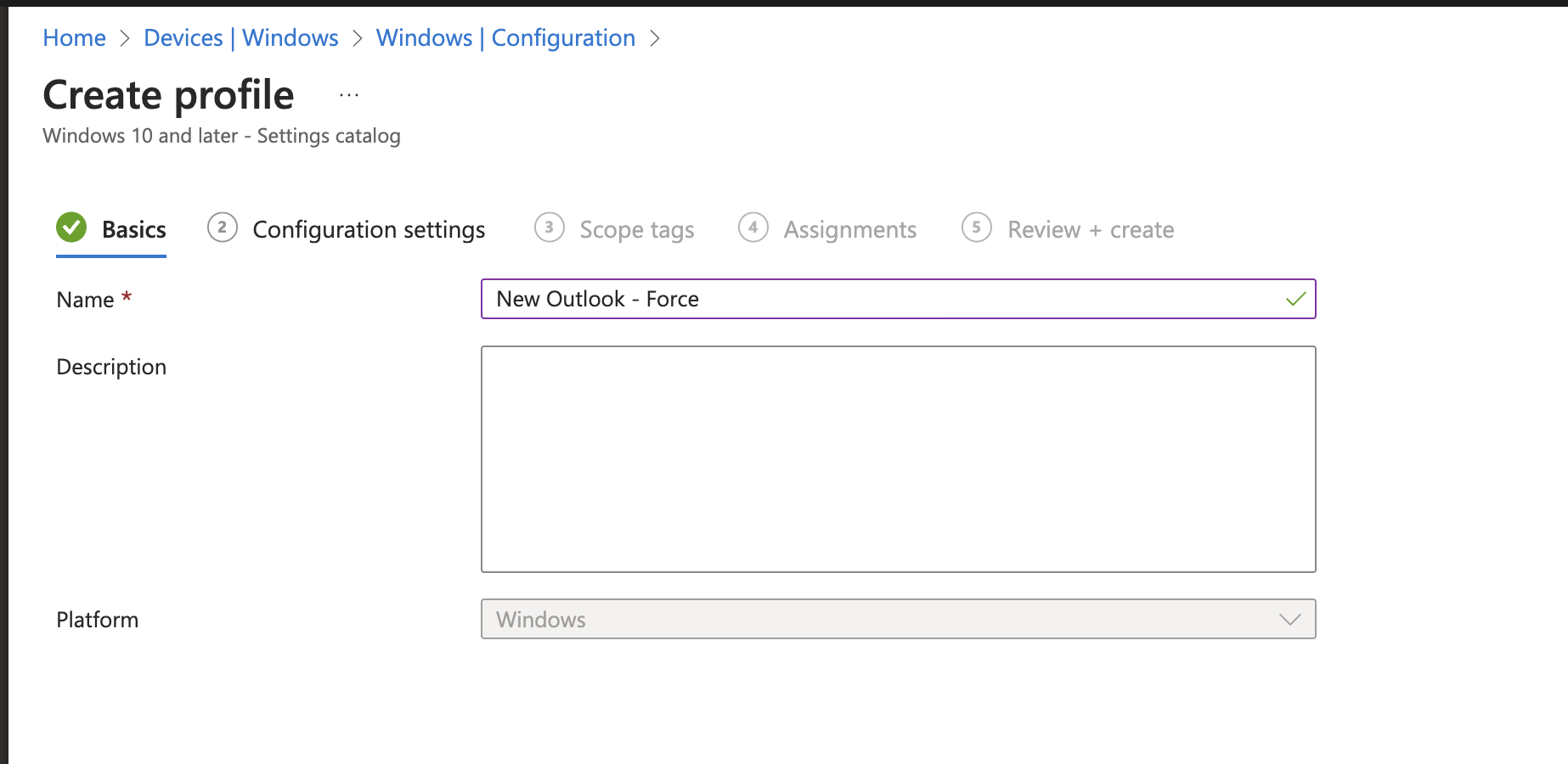This screenshot has width=1568, height=764.
Task: Click the red asterisk next to Name
Action: coord(126,296)
